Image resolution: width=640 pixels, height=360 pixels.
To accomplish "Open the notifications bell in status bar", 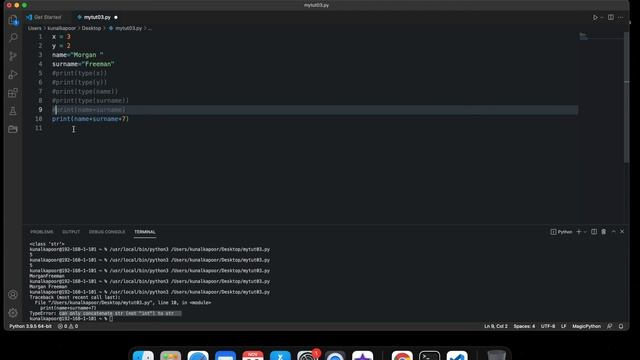I will point(621,326).
